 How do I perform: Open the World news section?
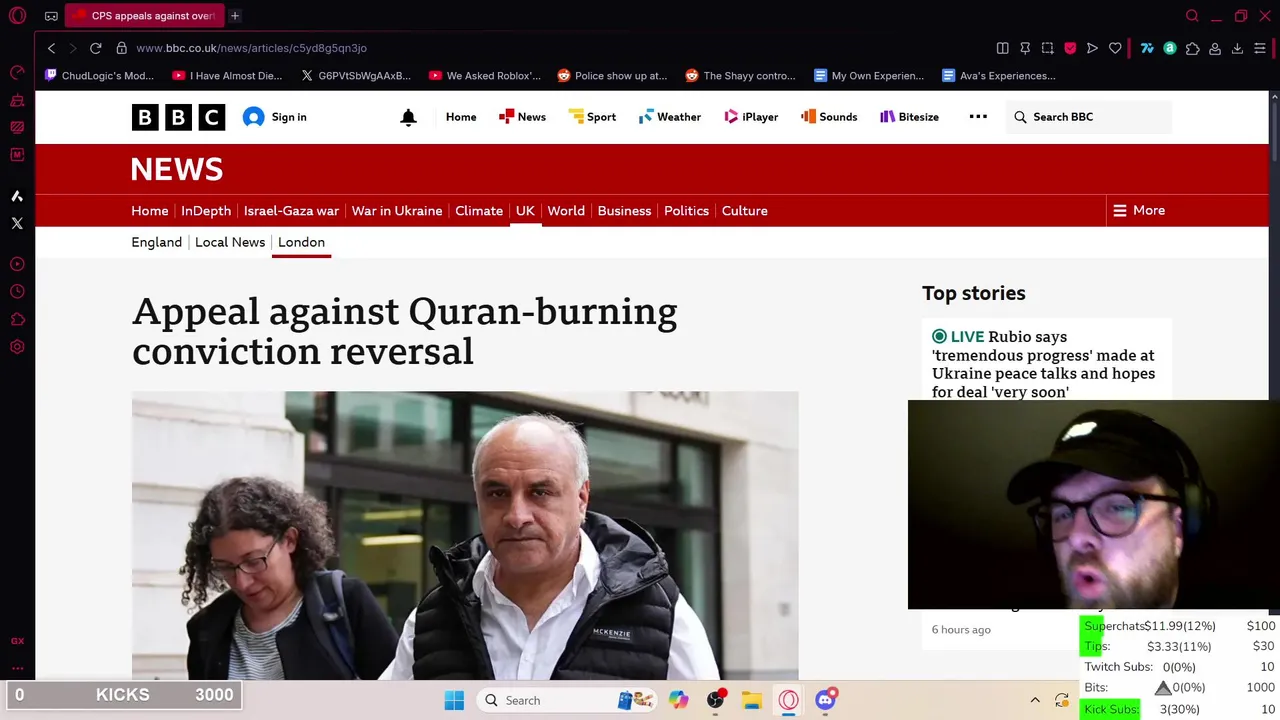tap(566, 211)
